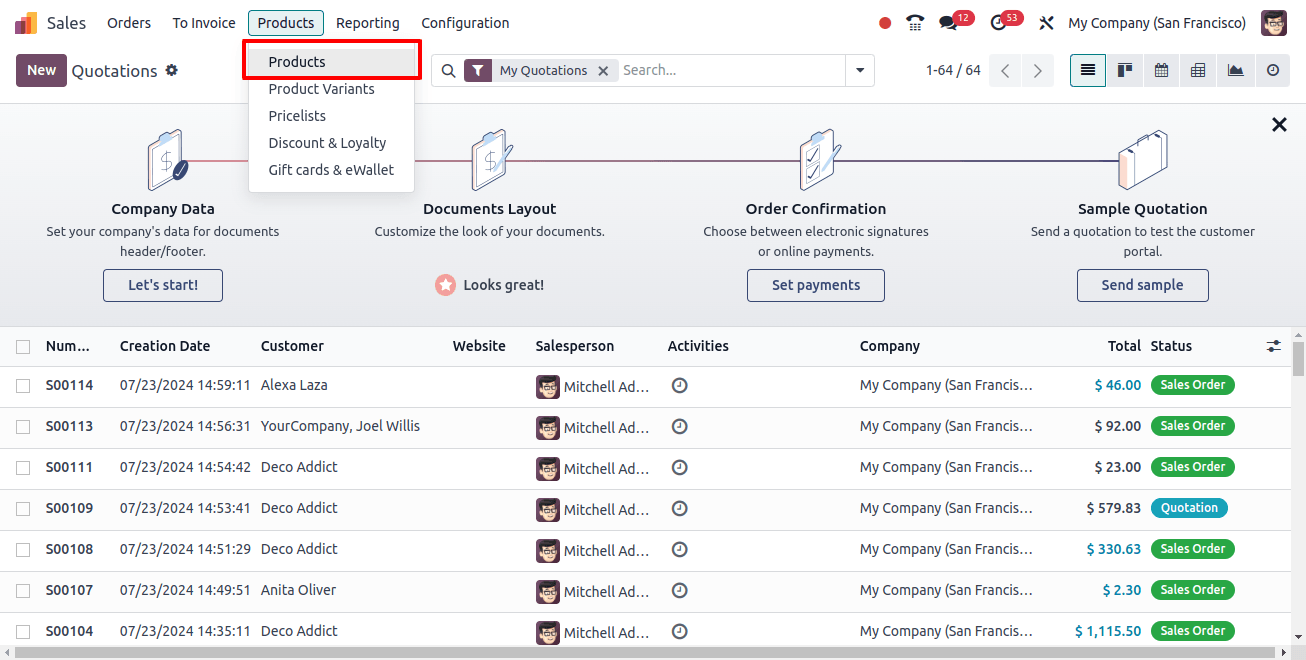
Task: Check the box for order S00109
Action: pos(23,509)
